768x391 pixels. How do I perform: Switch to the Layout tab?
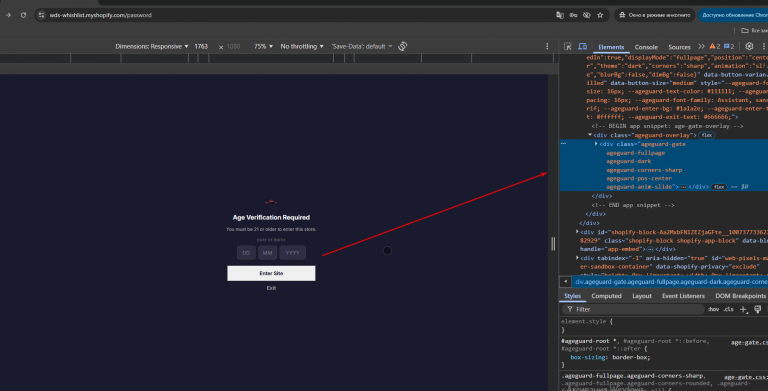click(x=642, y=296)
